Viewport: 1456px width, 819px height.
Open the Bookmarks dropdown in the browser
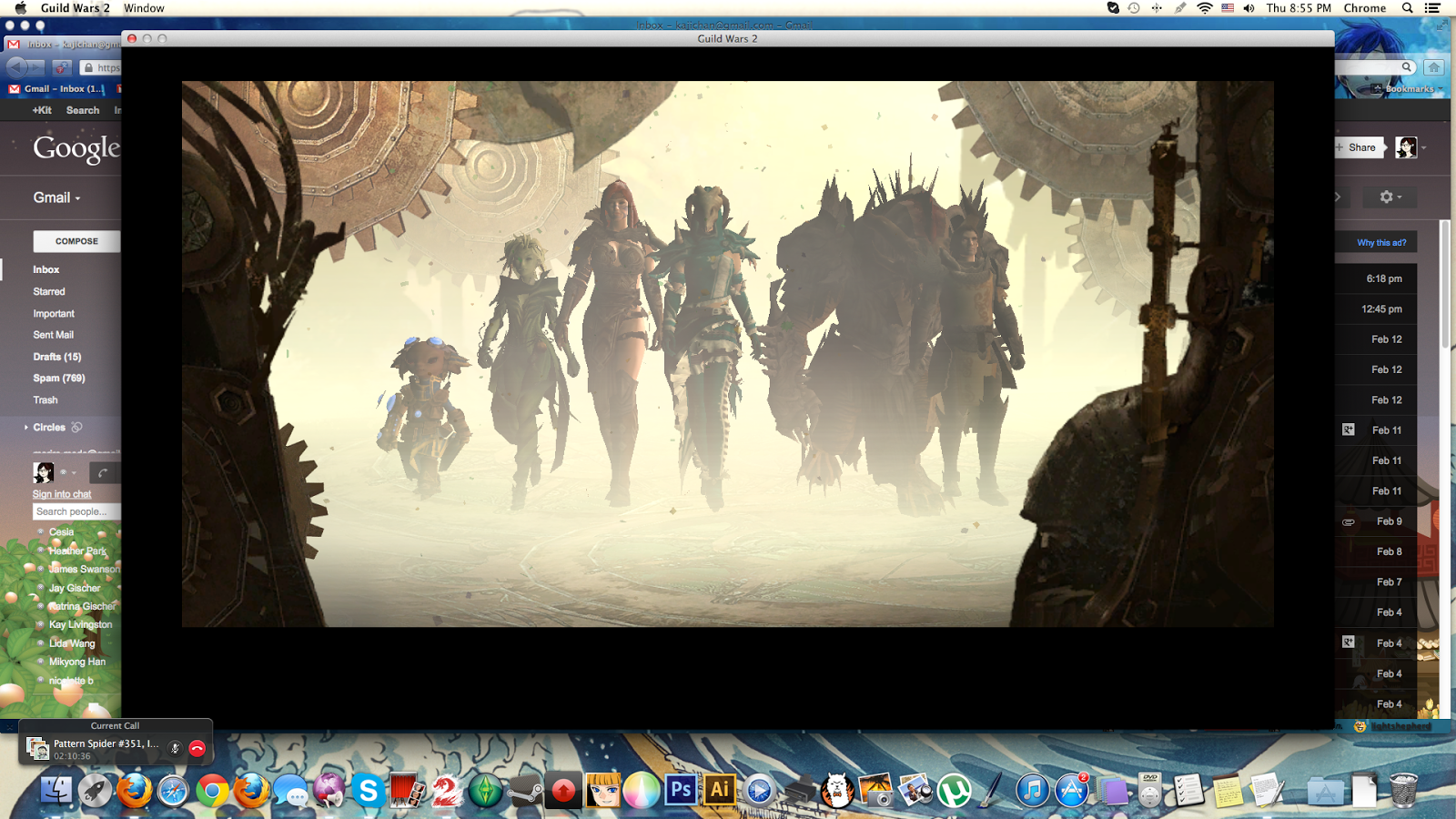[1408, 89]
